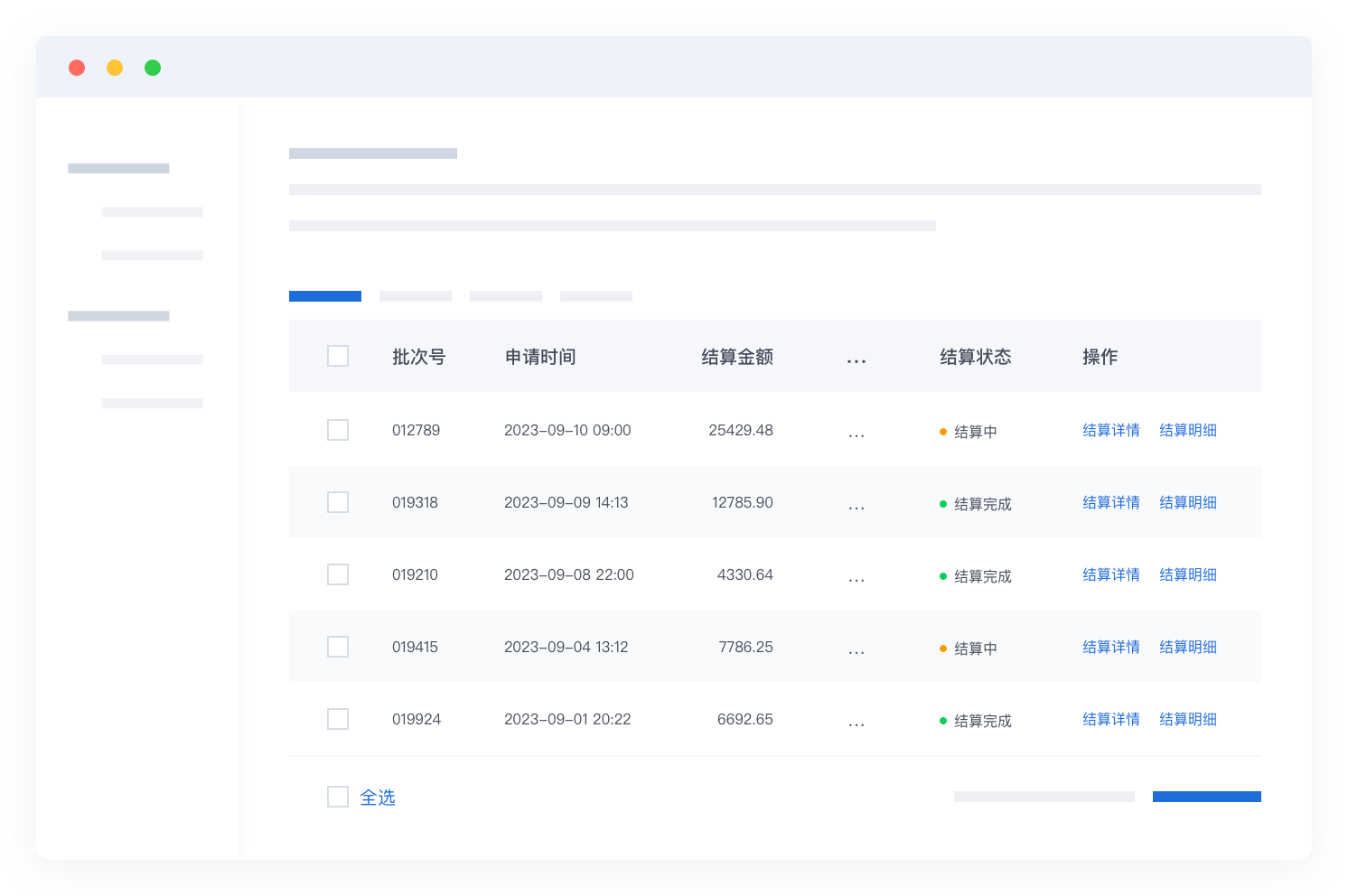
Task: Click the 结算金额 column header
Action: click(737, 357)
